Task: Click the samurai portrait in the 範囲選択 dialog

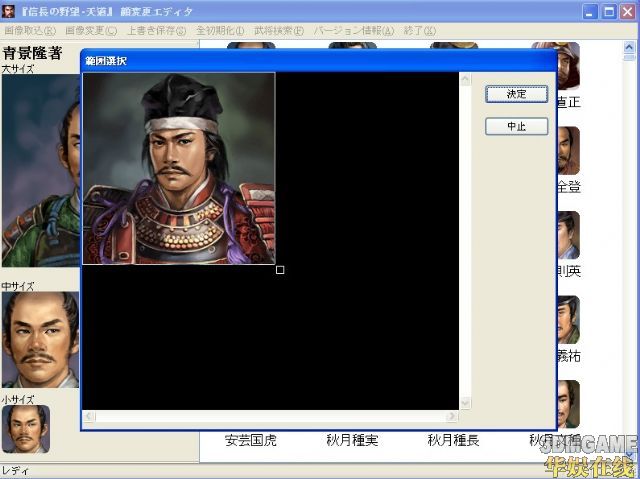Action: pos(179,169)
